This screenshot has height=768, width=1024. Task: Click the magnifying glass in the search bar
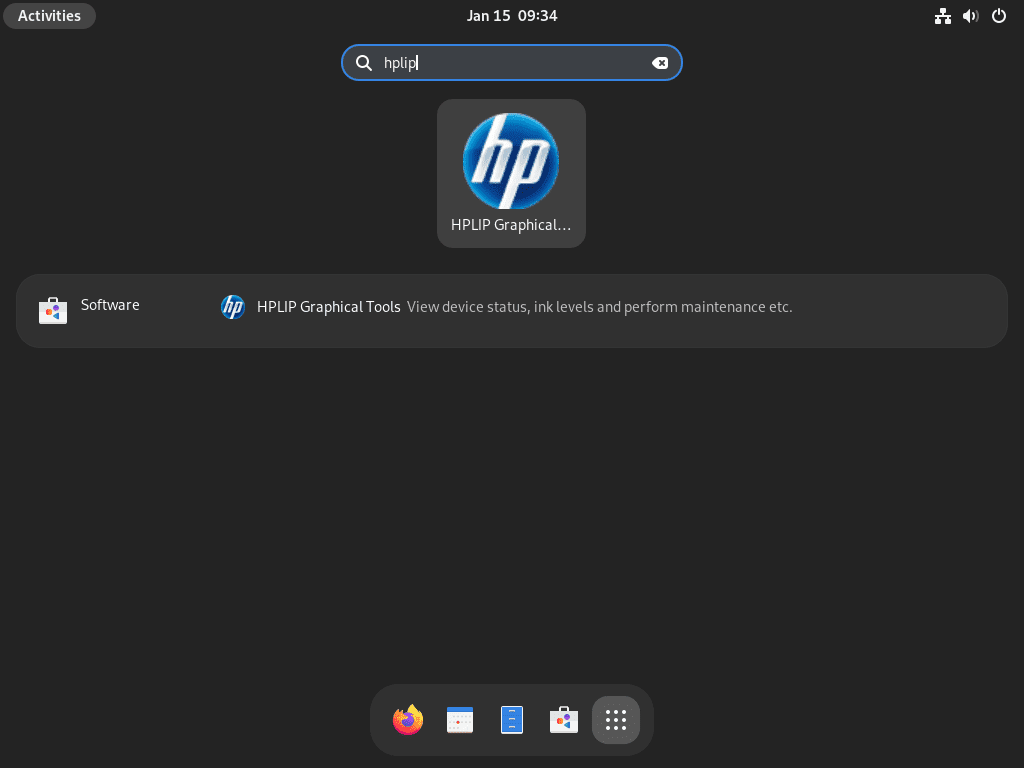click(x=363, y=62)
